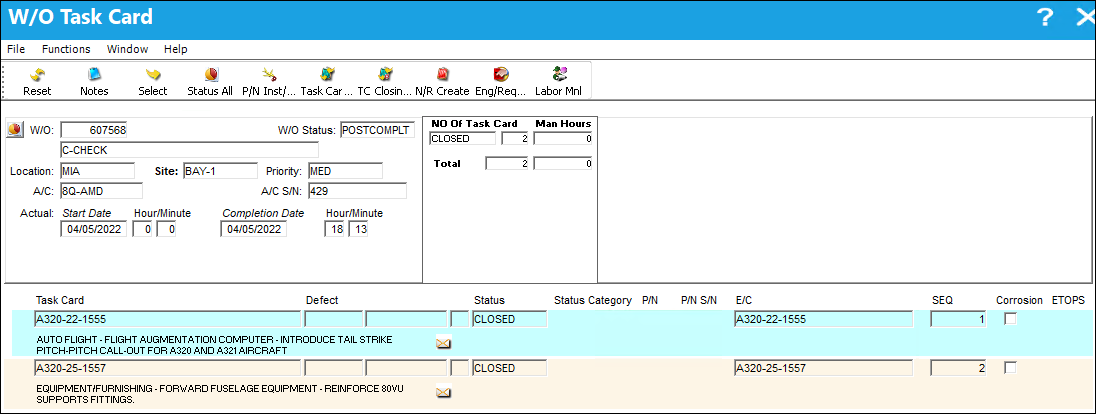The image size is (1096, 414).
Task: Click the W/O Status field POSTCOMPLT
Action: point(377,130)
